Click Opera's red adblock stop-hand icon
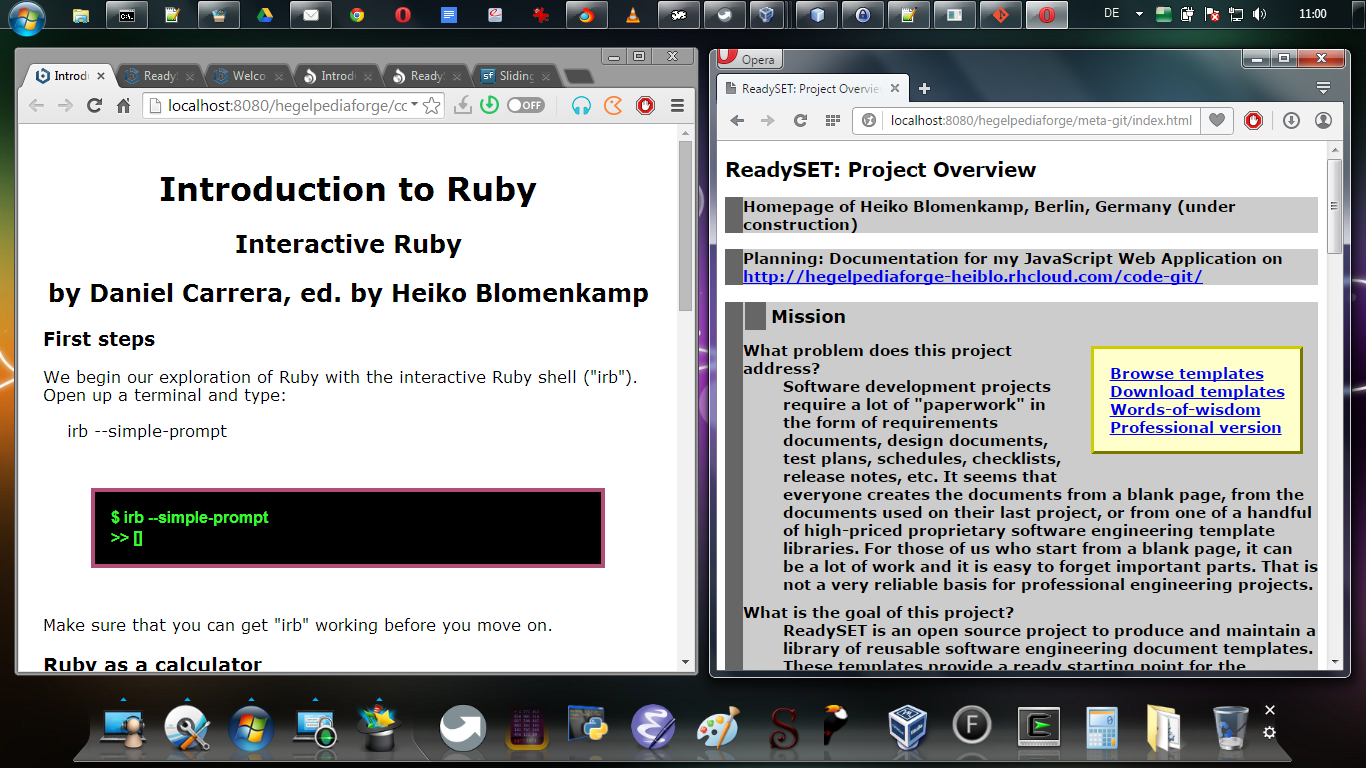Image resolution: width=1366 pixels, height=768 pixels. click(x=1253, y=120)
